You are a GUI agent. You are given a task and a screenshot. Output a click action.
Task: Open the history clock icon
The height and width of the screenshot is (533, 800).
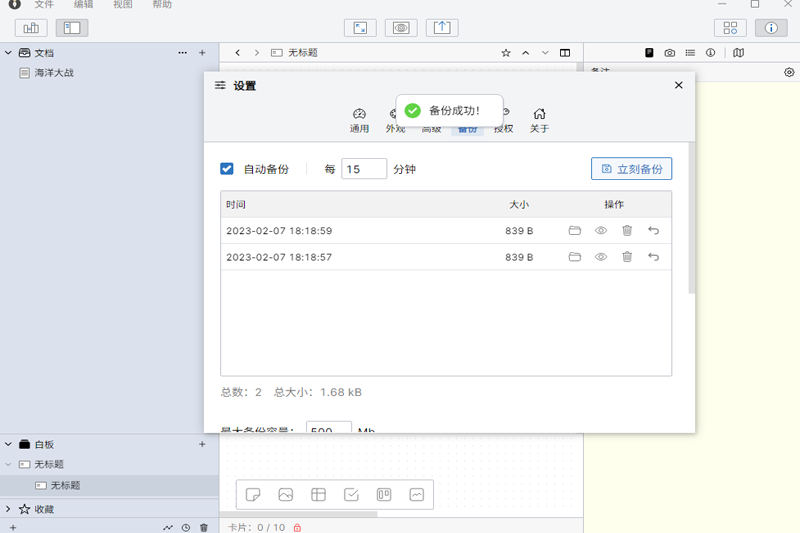pos(185,527)
